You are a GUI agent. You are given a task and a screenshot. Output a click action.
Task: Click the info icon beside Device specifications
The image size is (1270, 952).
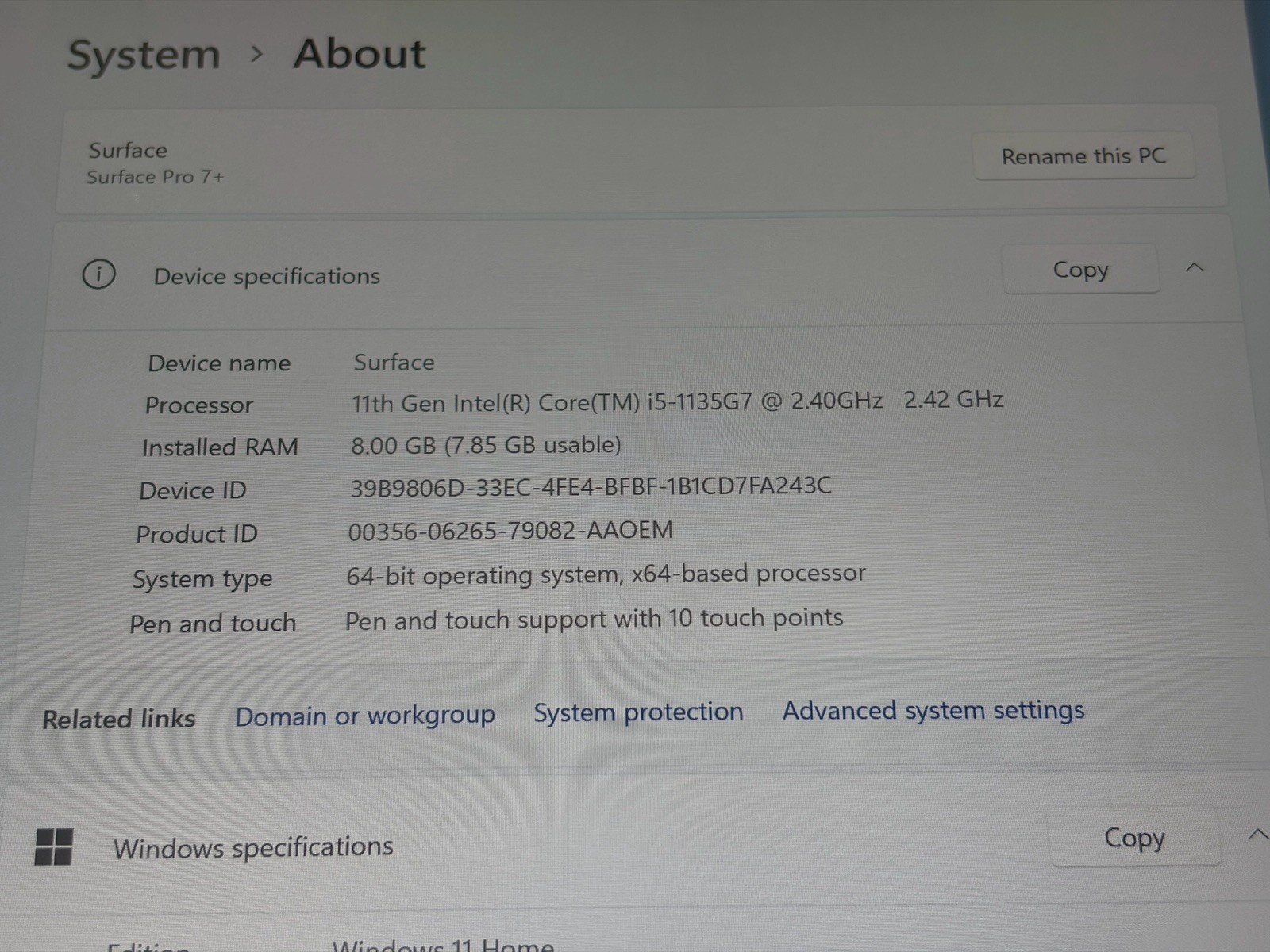click(98, 274)
